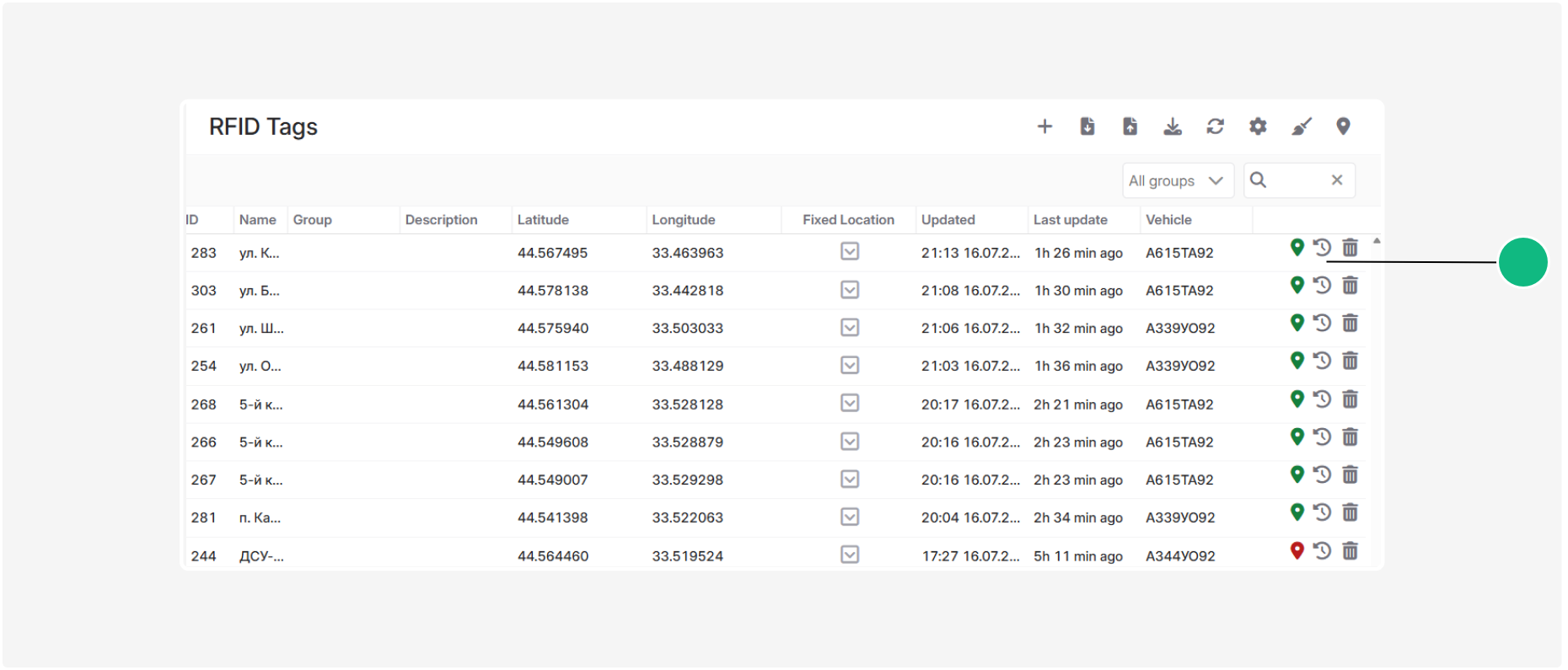Open the settings gear in toolbar
Image resolution: width=1568 pixels, height=670 pixels.
click(x=1258, y=126)
